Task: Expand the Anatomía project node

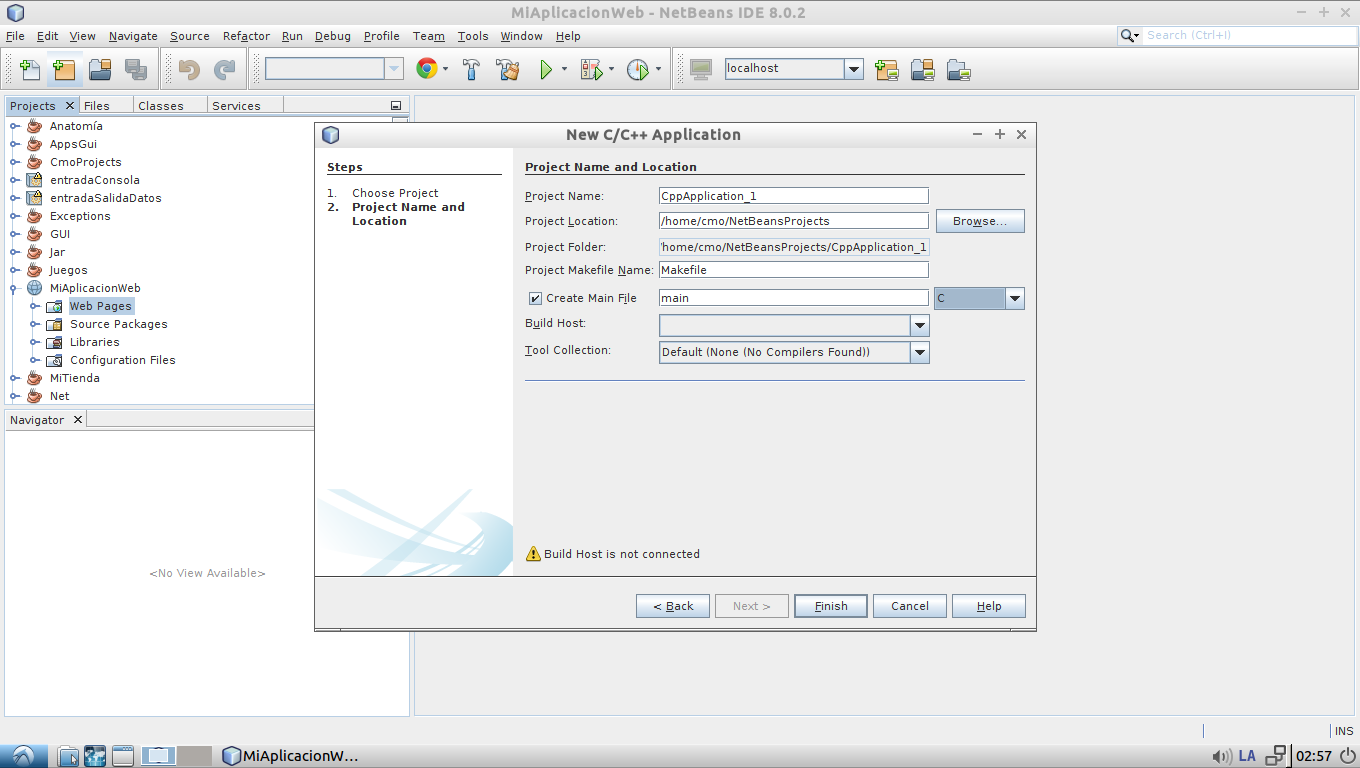Action: (15, 126)
